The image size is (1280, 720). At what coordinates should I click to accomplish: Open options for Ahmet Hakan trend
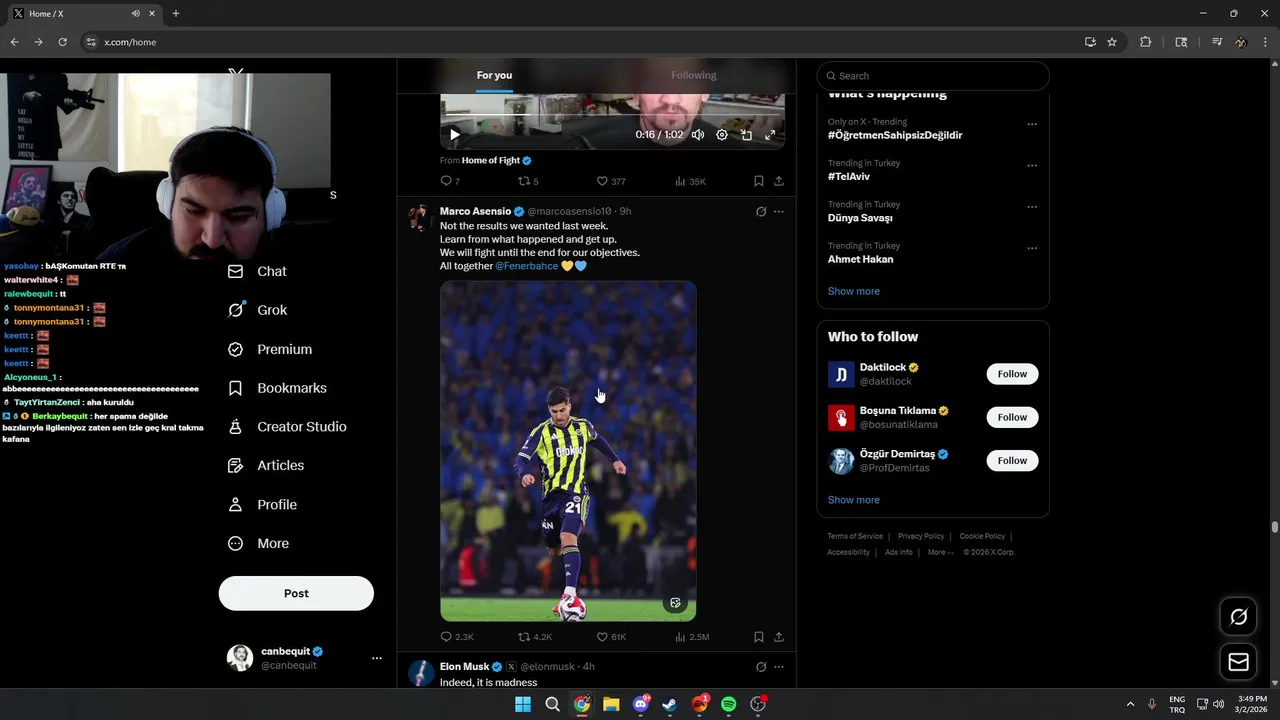tap(1032, 248)
